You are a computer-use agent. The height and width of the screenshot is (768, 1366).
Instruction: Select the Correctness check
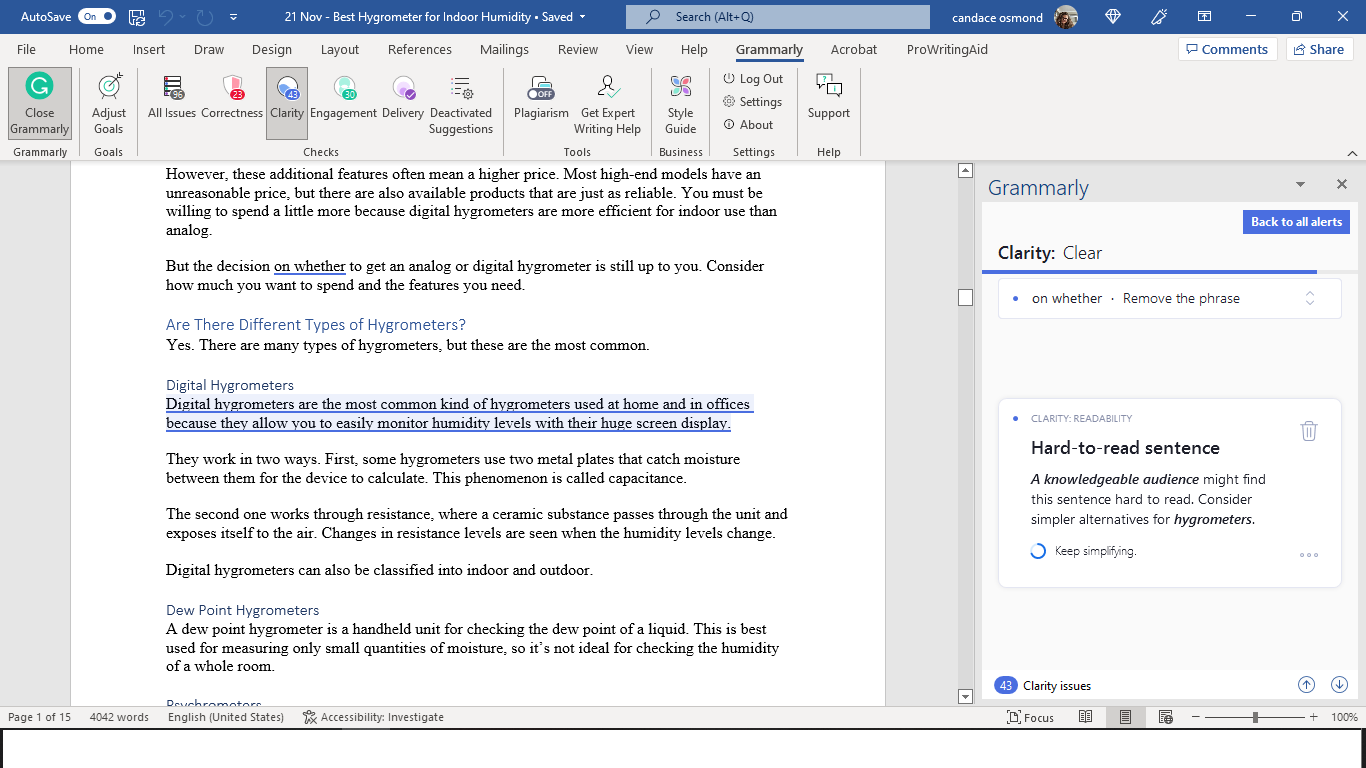point(232,98)
